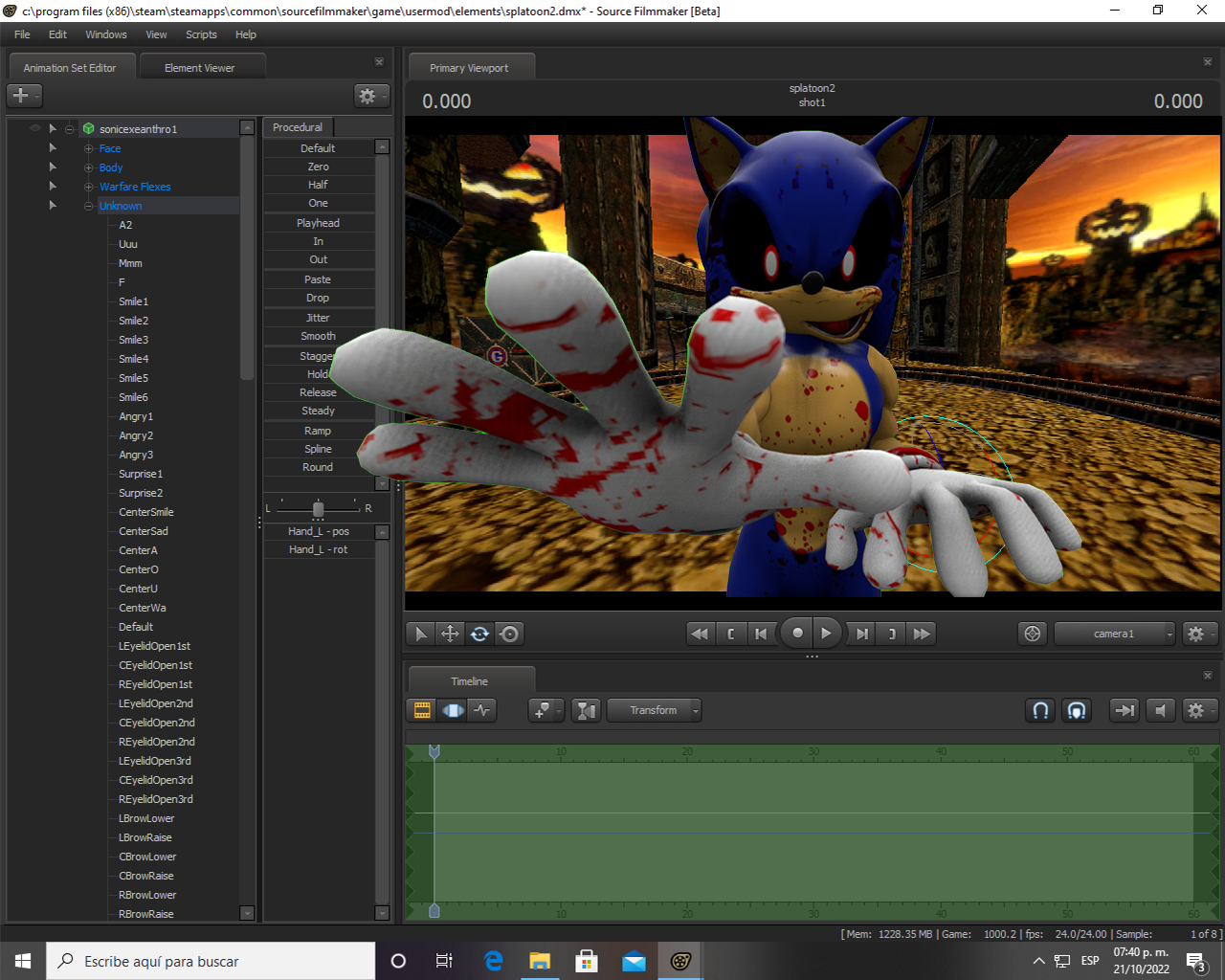
Task: Click the Record button in viewport
Action: pos(797,634)
